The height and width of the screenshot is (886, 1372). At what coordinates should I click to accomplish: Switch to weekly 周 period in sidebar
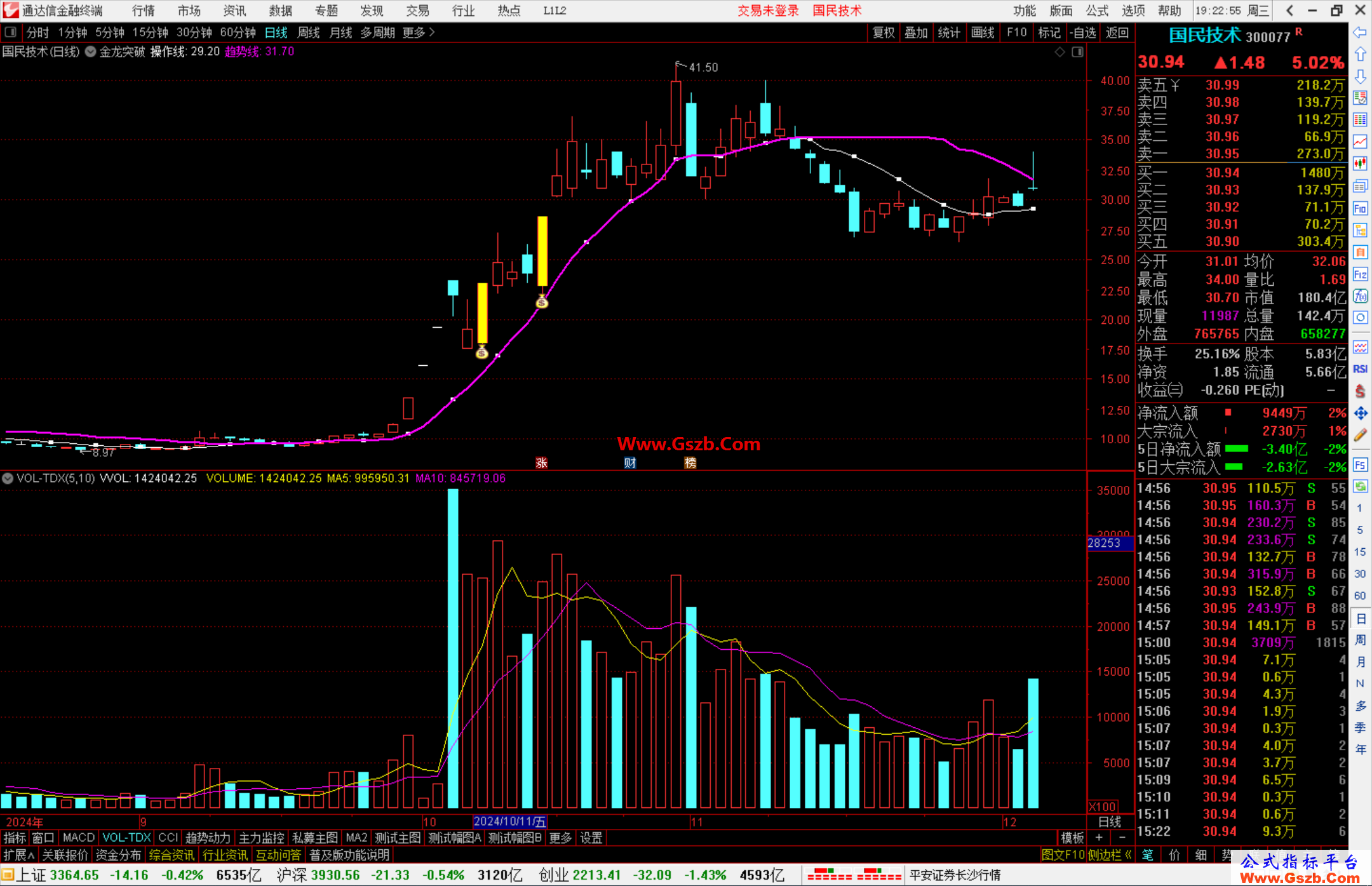coord(1360,640)
